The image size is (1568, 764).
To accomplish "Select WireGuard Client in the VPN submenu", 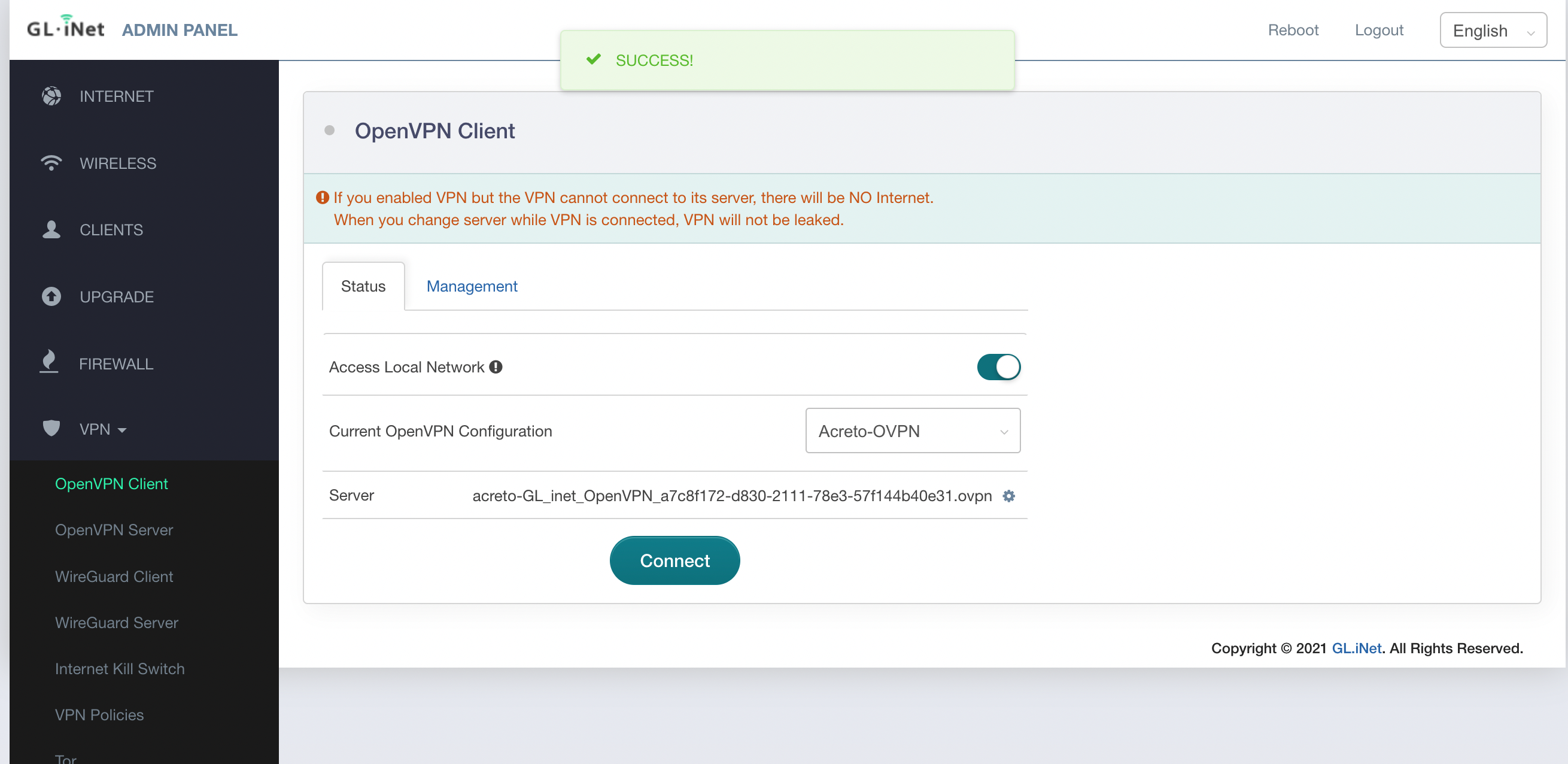I will point(114,577).
